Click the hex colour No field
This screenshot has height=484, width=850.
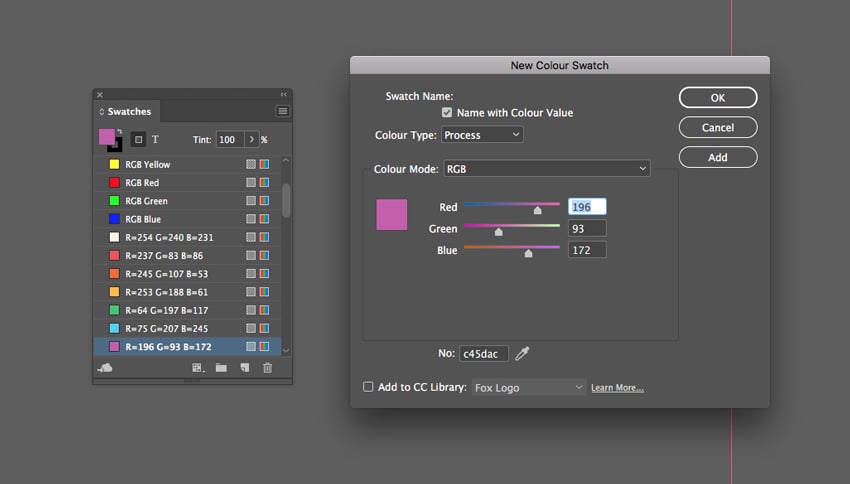click(484, 354)
